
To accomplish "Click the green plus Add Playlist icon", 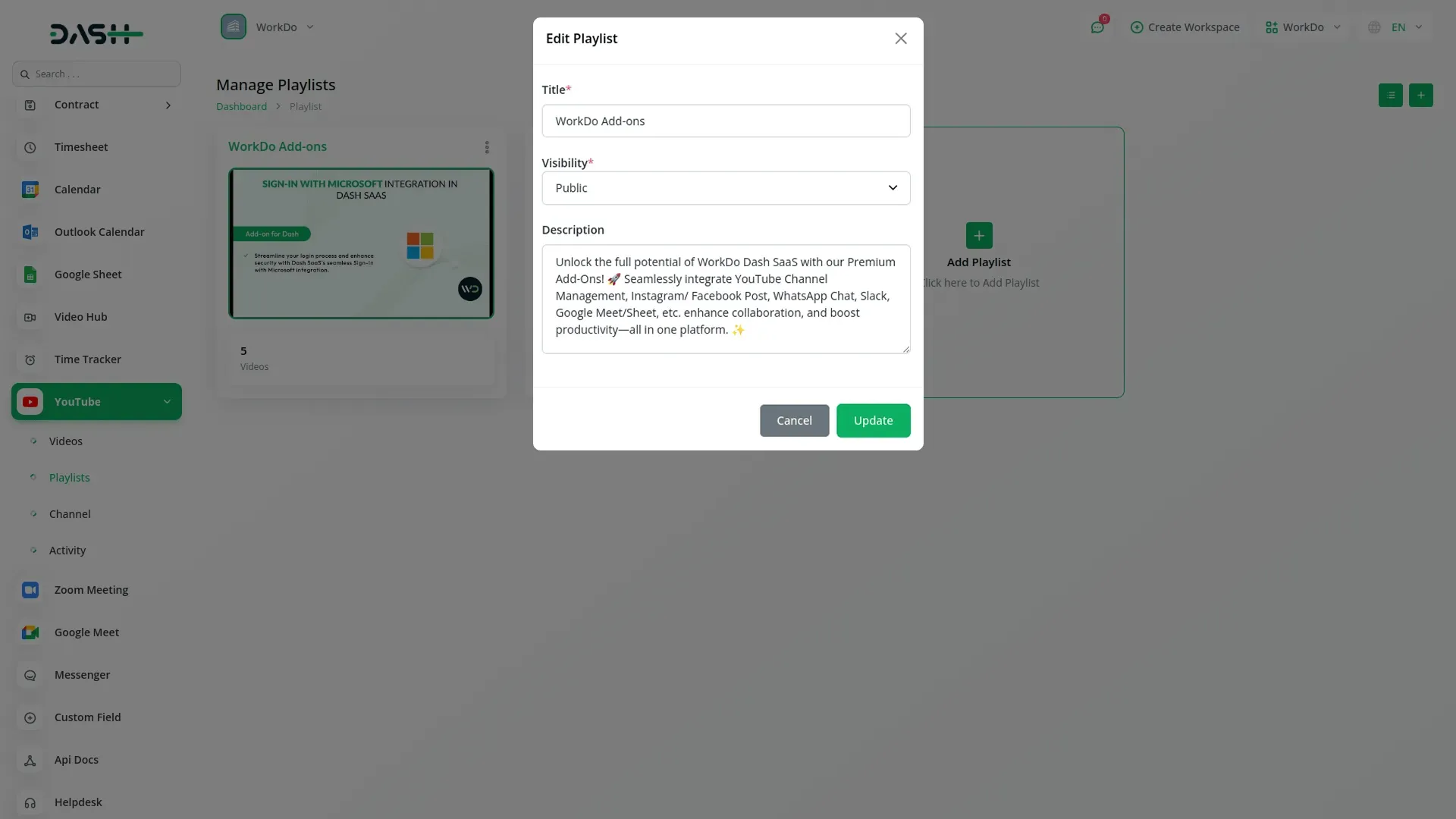I will (x=978, y=235).
